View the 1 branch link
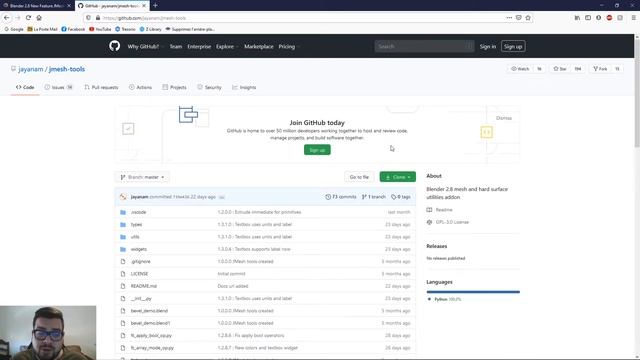The width and height of the screenshot is (640, 360). (x=373, y=197)
